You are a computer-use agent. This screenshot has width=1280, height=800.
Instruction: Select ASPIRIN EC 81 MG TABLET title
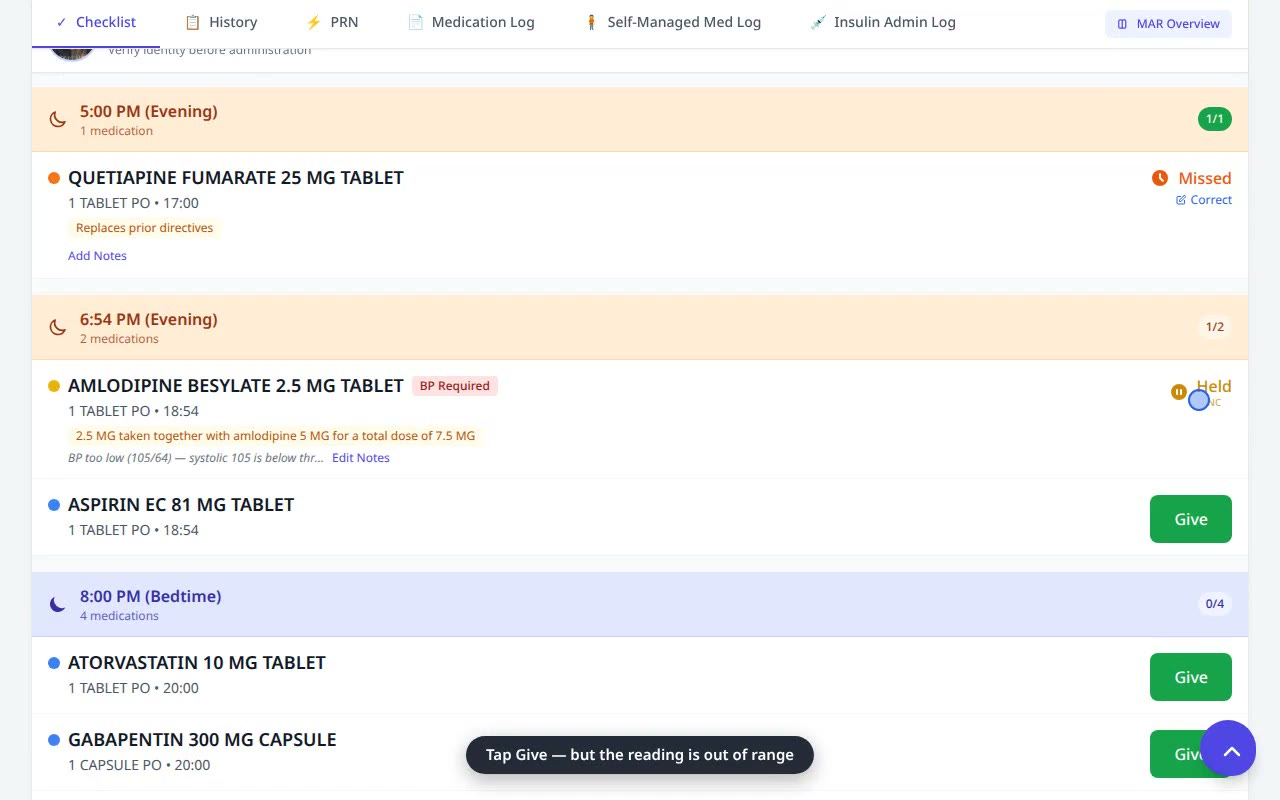(181, 505)
